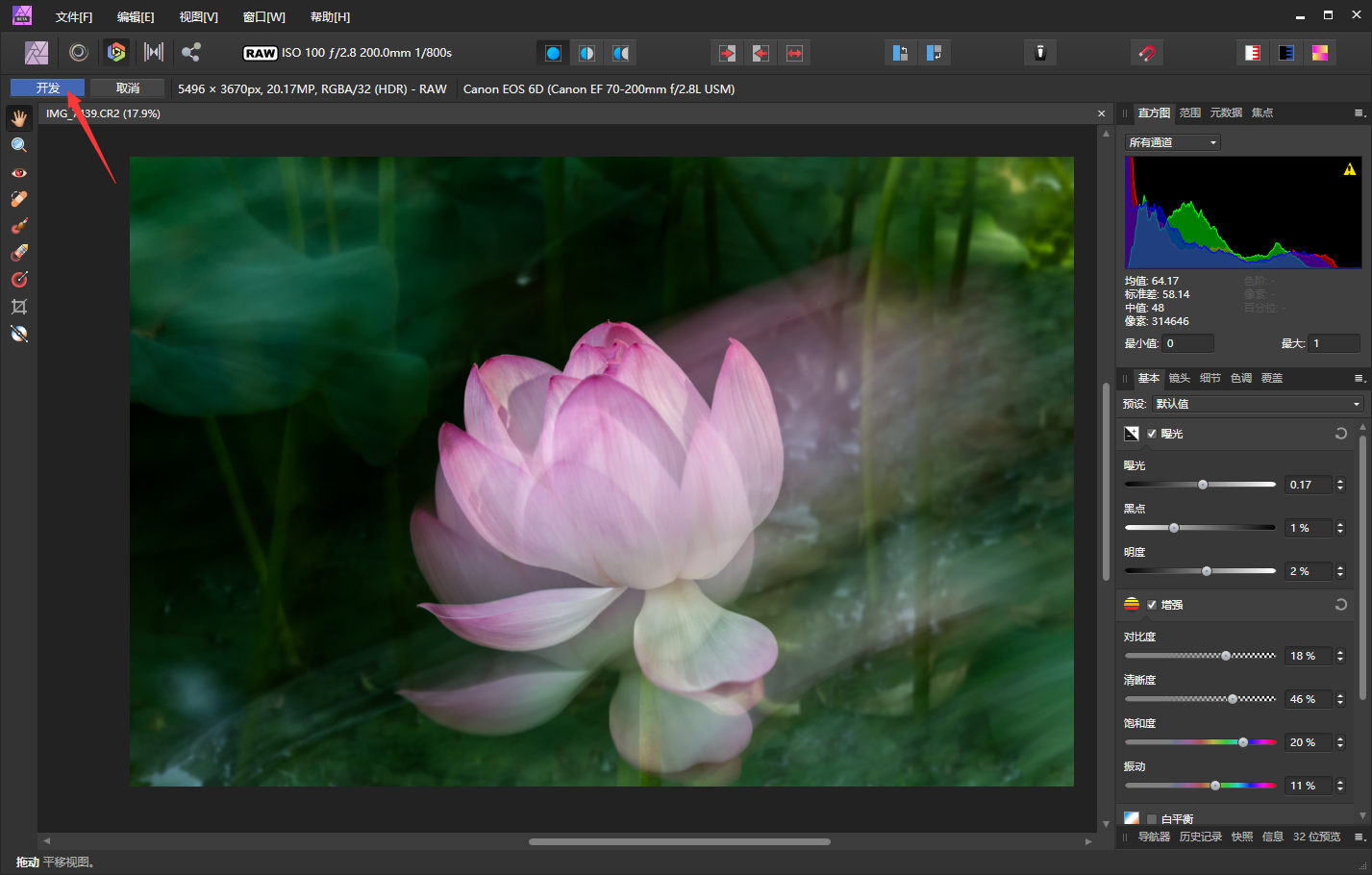Screen dimensions: 1372x875
Task: Uncheck the 曝光 checkbox
Action: [1152, 434]
